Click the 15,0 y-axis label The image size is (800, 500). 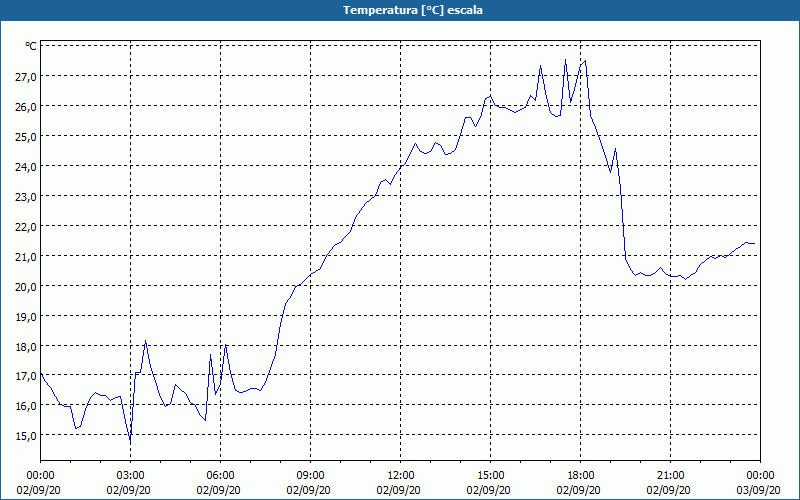(26, 436)
